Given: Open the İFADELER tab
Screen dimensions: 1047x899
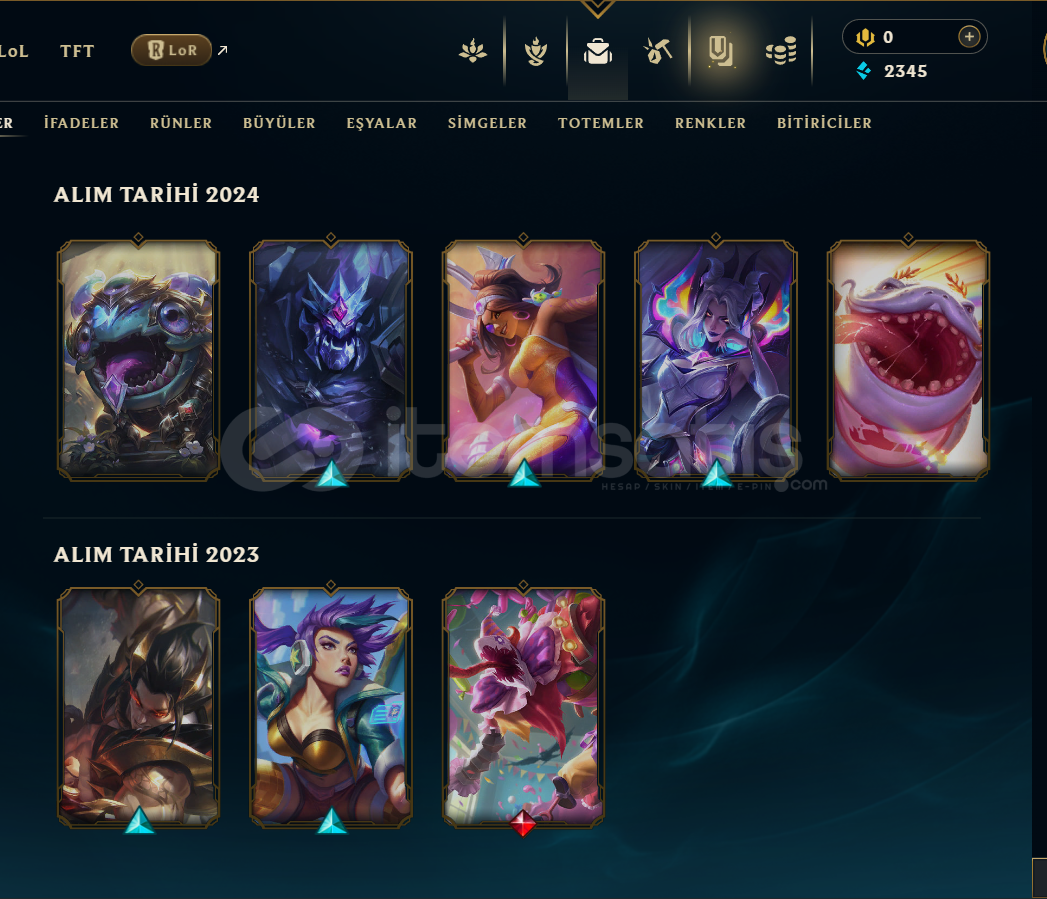Looking at the screenshot, I should [81, 123].
